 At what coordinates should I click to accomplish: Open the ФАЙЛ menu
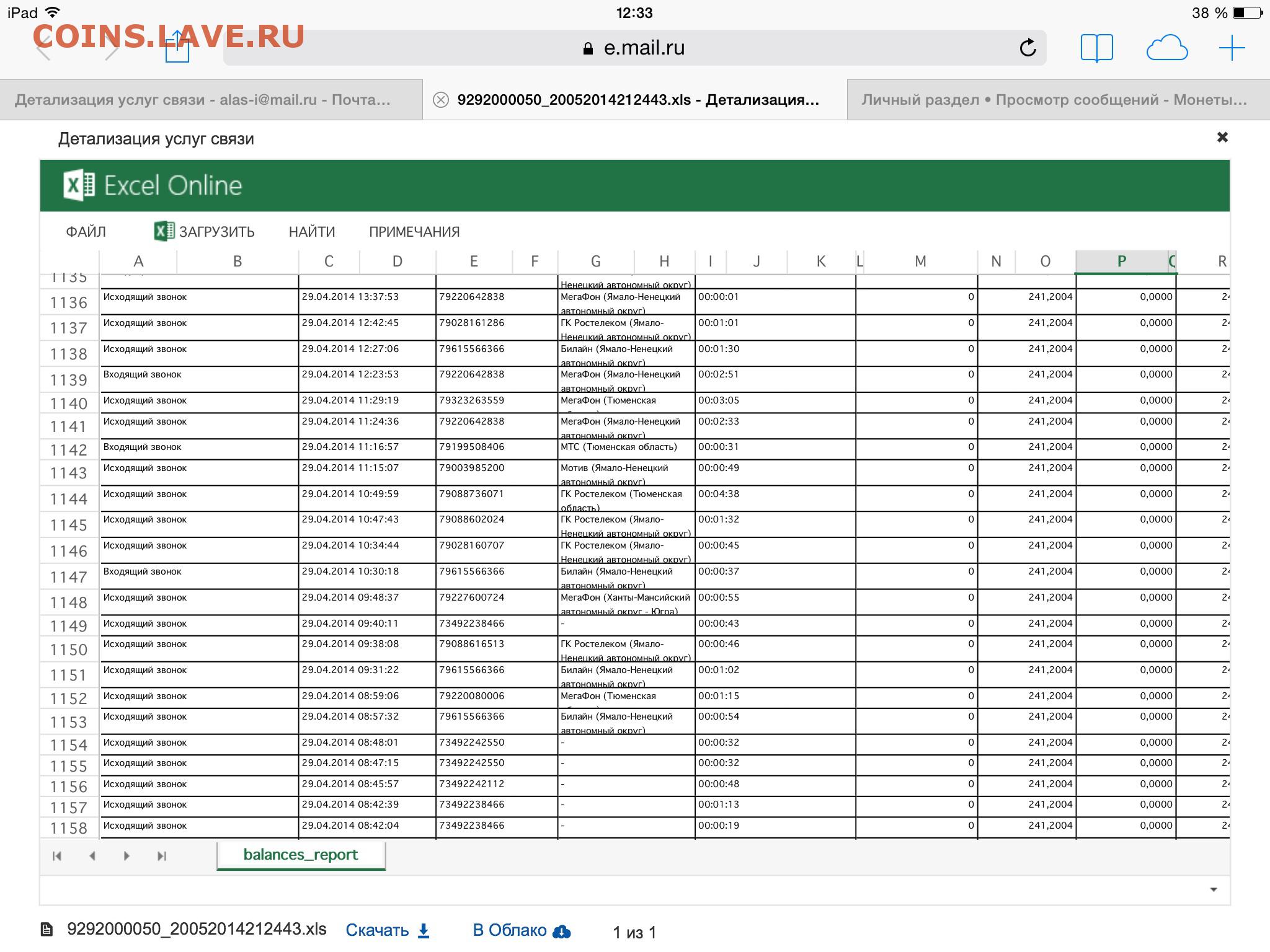tap(86, 232)
